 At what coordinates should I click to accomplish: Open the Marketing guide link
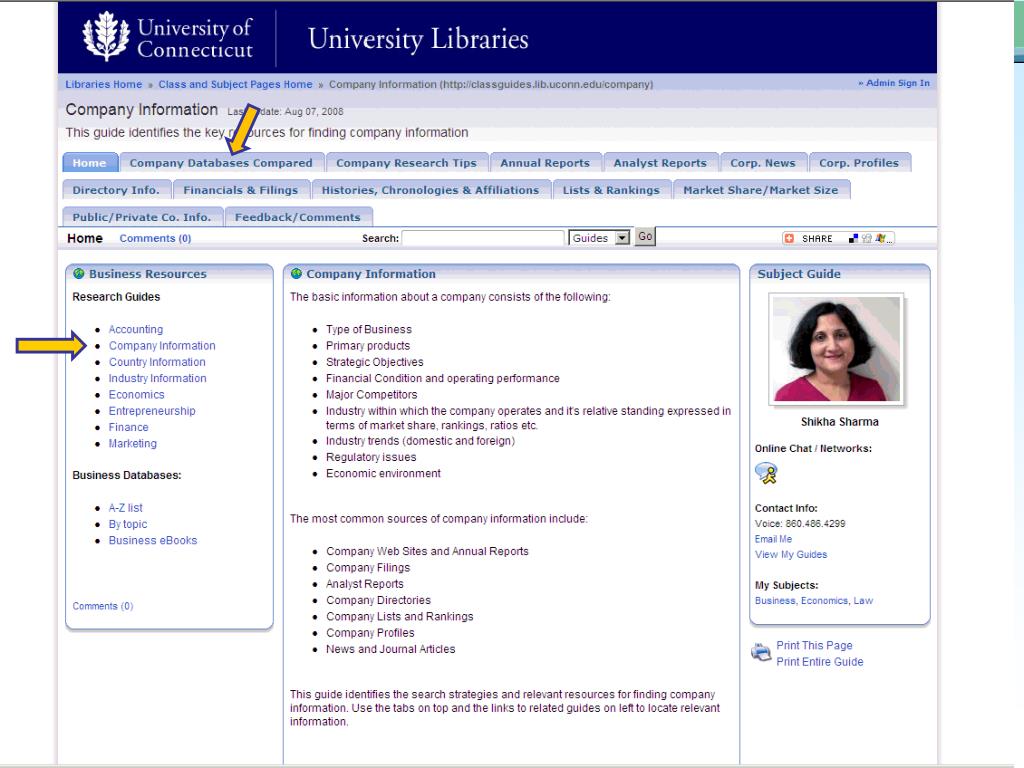coord(133,443)
